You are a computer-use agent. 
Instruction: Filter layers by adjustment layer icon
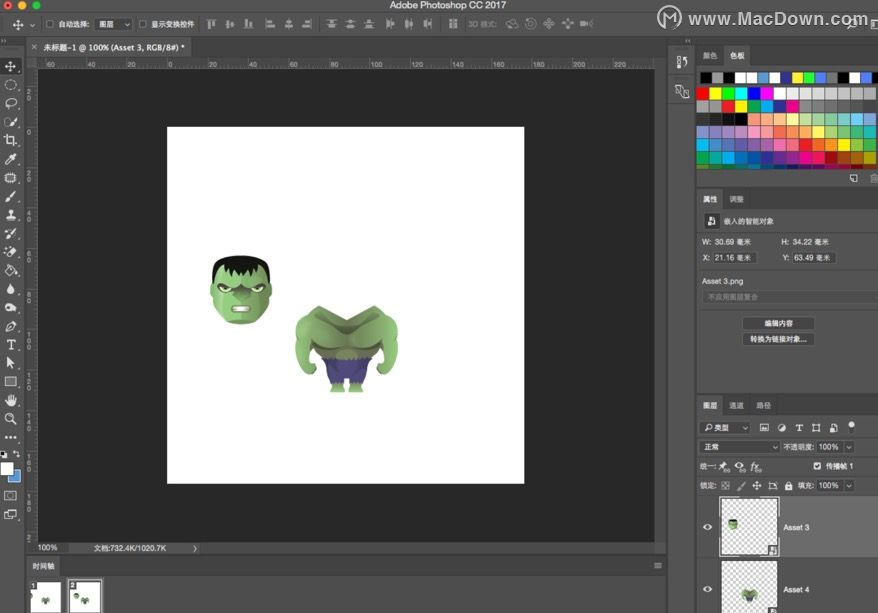pyautogui.click(x=782, y=428)
